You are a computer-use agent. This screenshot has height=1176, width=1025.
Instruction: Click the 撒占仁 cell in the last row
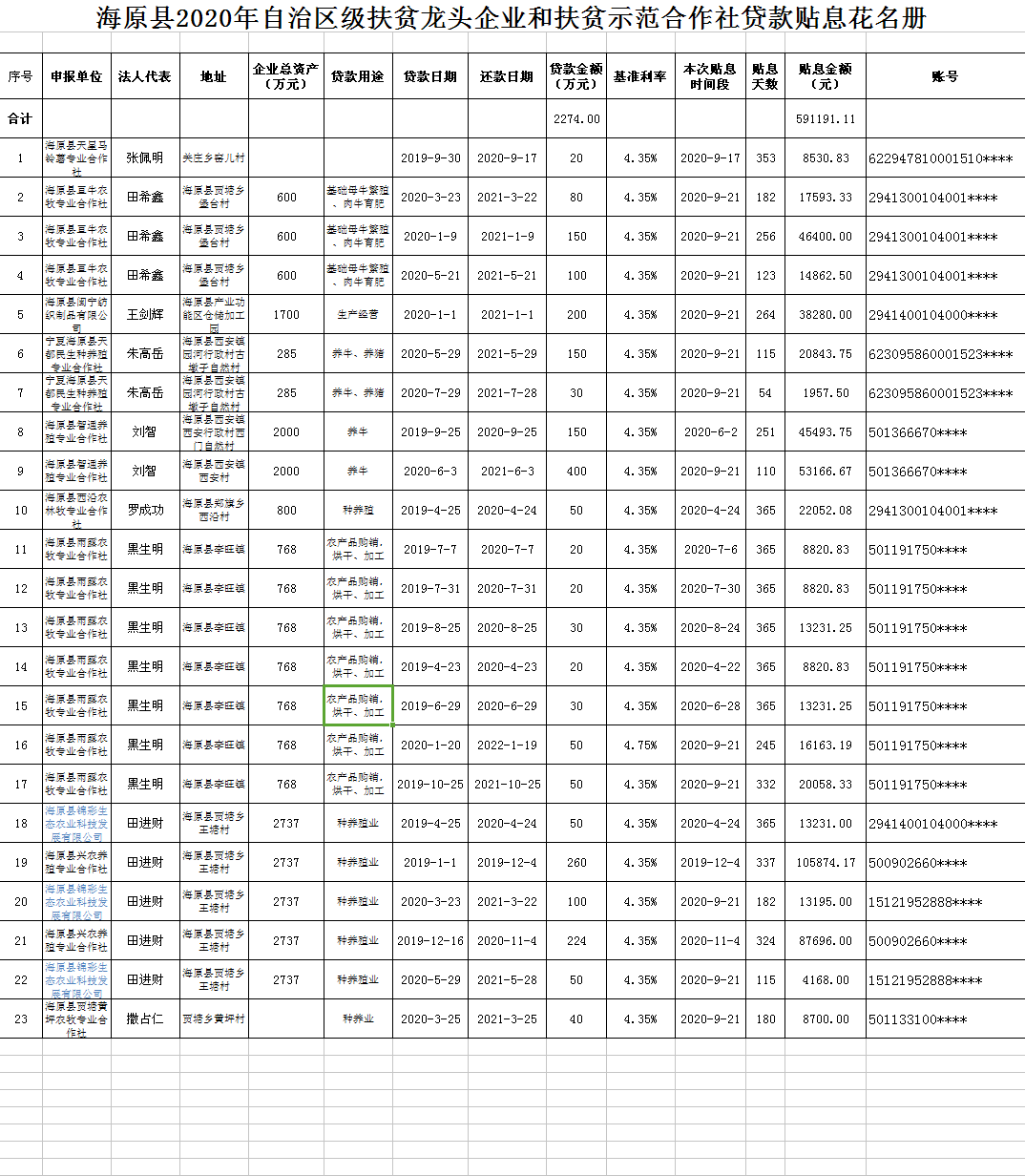(x=145, y=1018)
